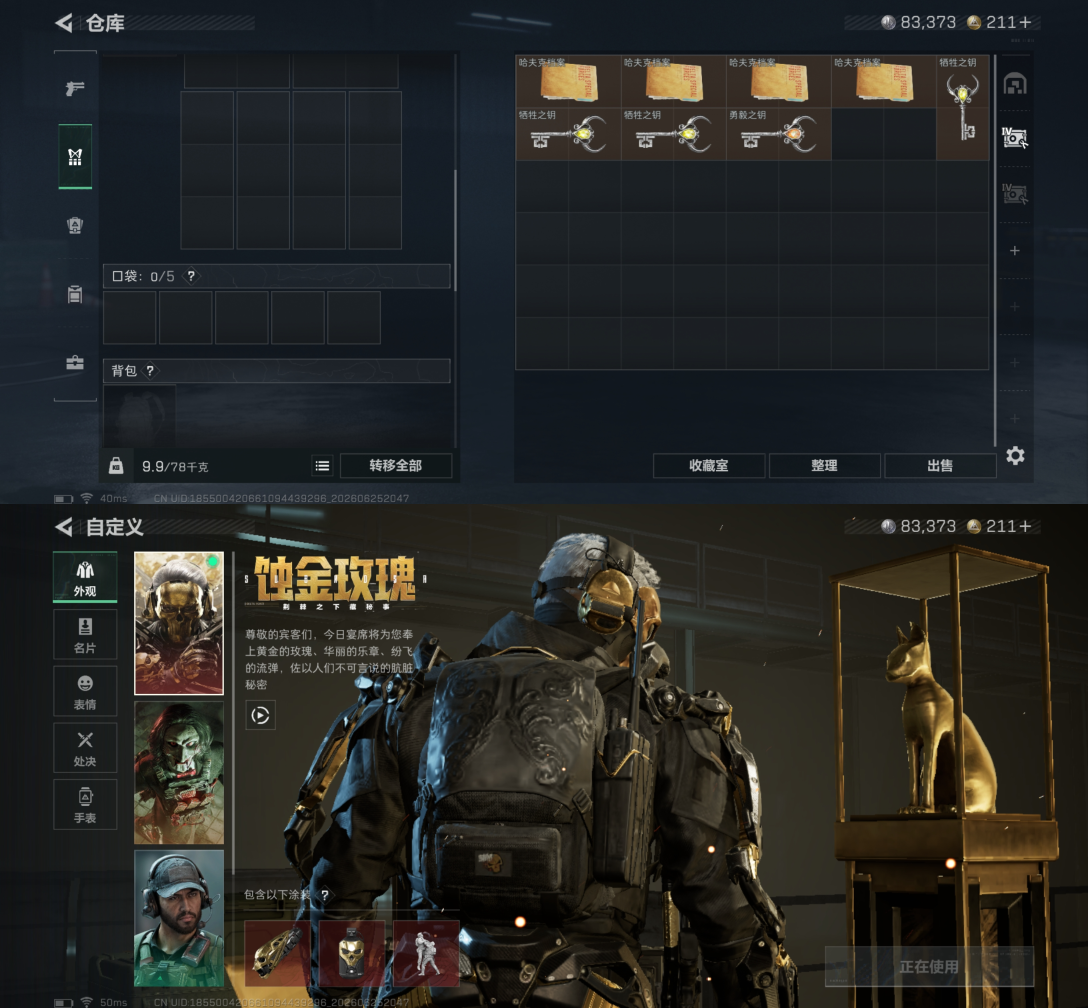The height and width of the screenshot is (1008, 1088).
Task: Select the highlighted level IV key case
Action: pos(1015,138)
